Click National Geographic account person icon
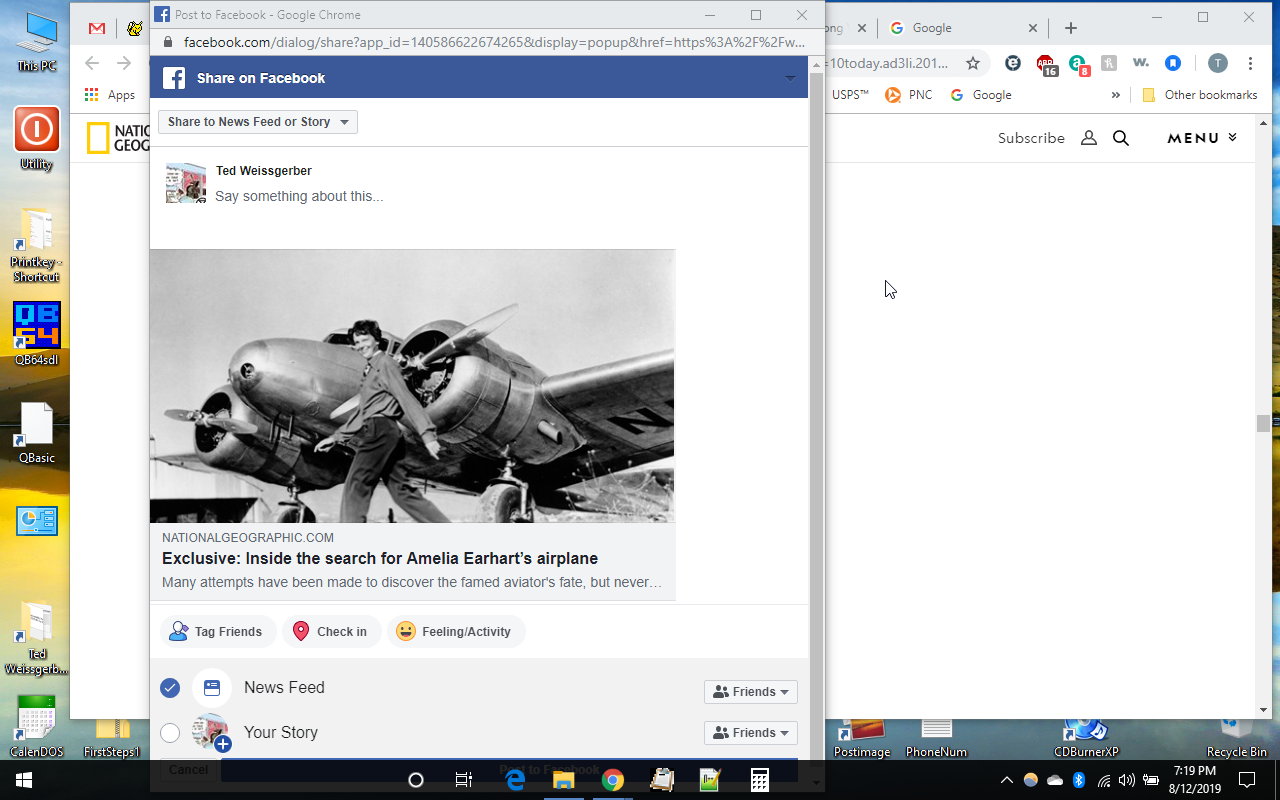Viewport: 1280px width, 800px height. pyautogui.click(x=1089, y=138)
